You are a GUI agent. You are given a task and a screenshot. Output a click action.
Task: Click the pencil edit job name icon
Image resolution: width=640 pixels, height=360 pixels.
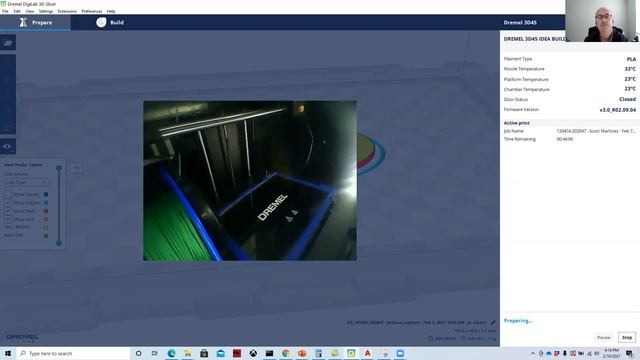(493, 322)
